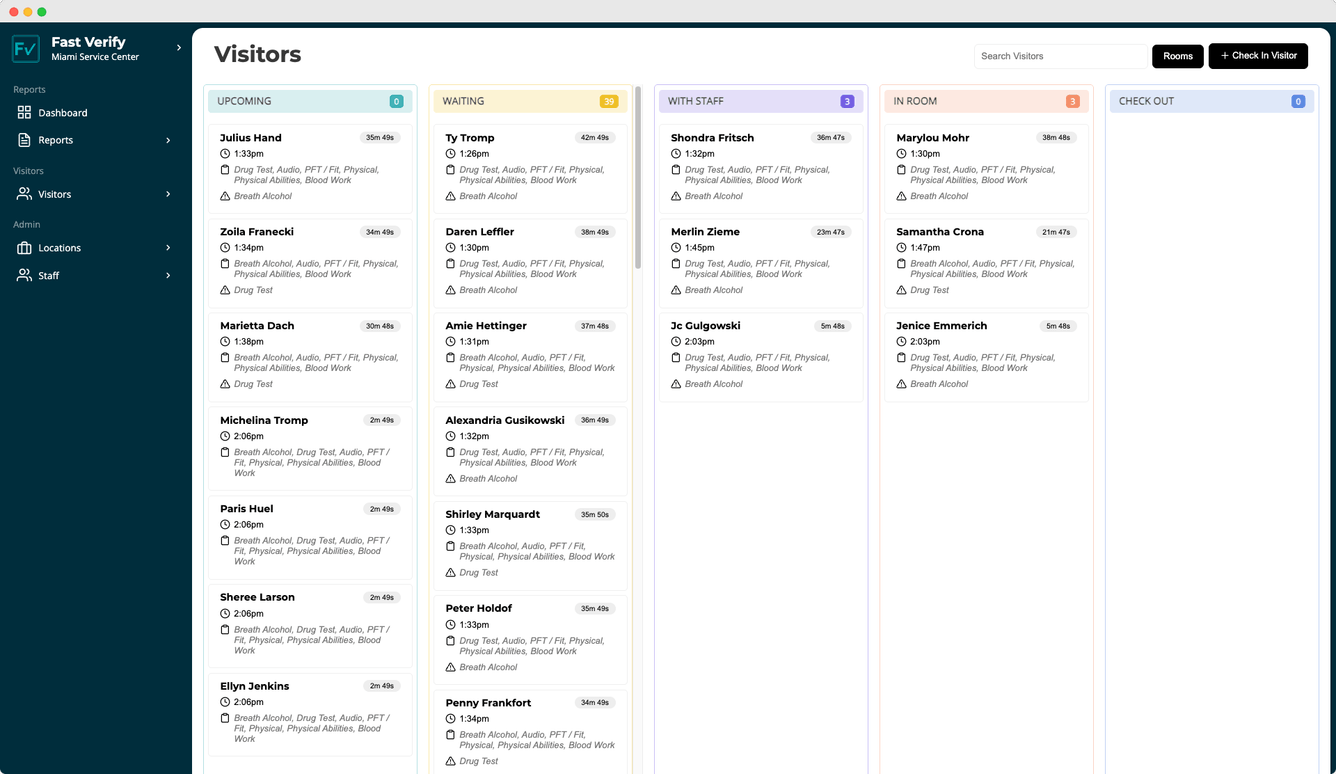Expand the Staff submenu chevron
1336x774 pixels.
click(x=168, y=275)
